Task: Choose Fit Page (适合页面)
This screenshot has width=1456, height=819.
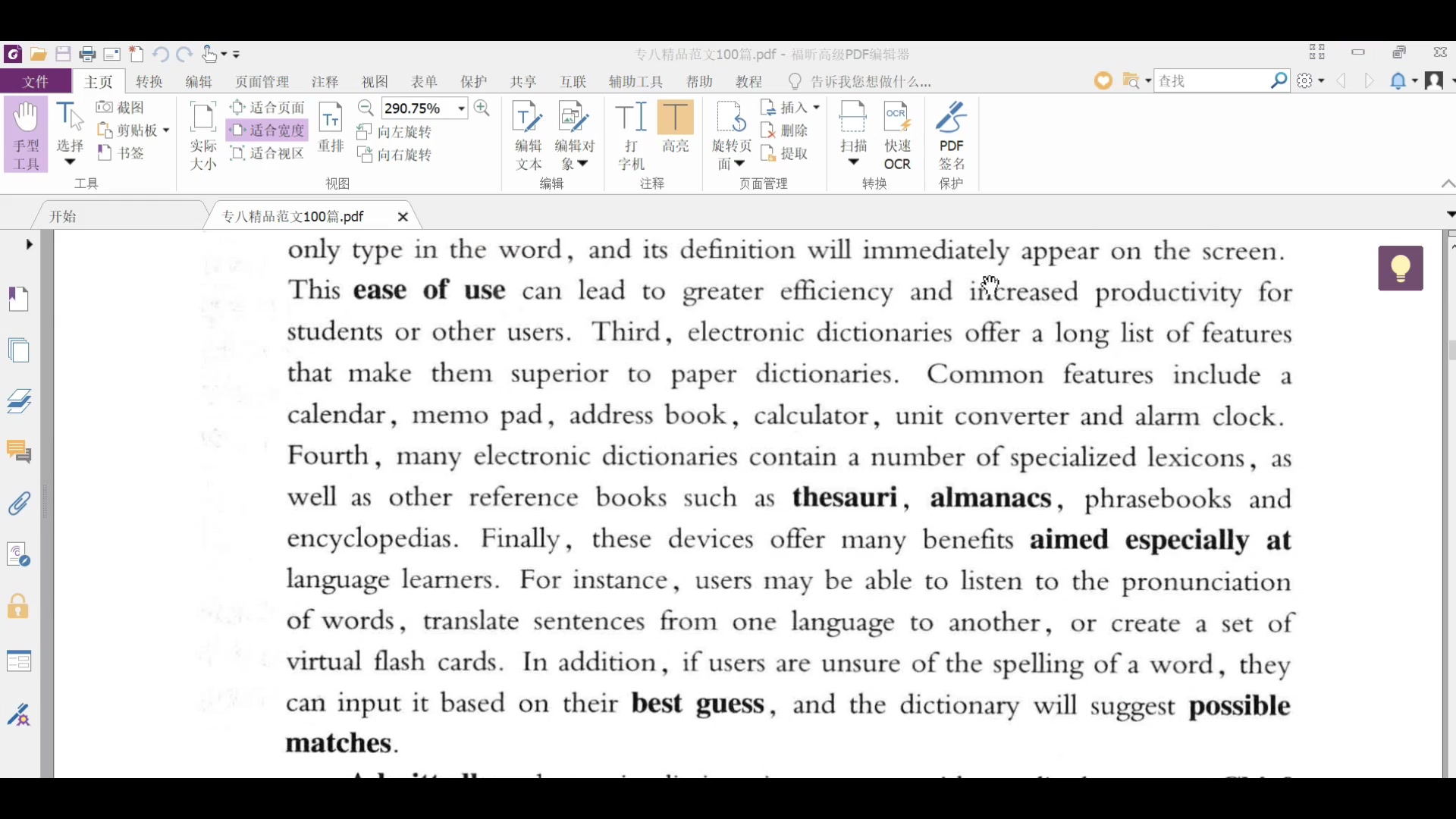Action: pos(268,108)
